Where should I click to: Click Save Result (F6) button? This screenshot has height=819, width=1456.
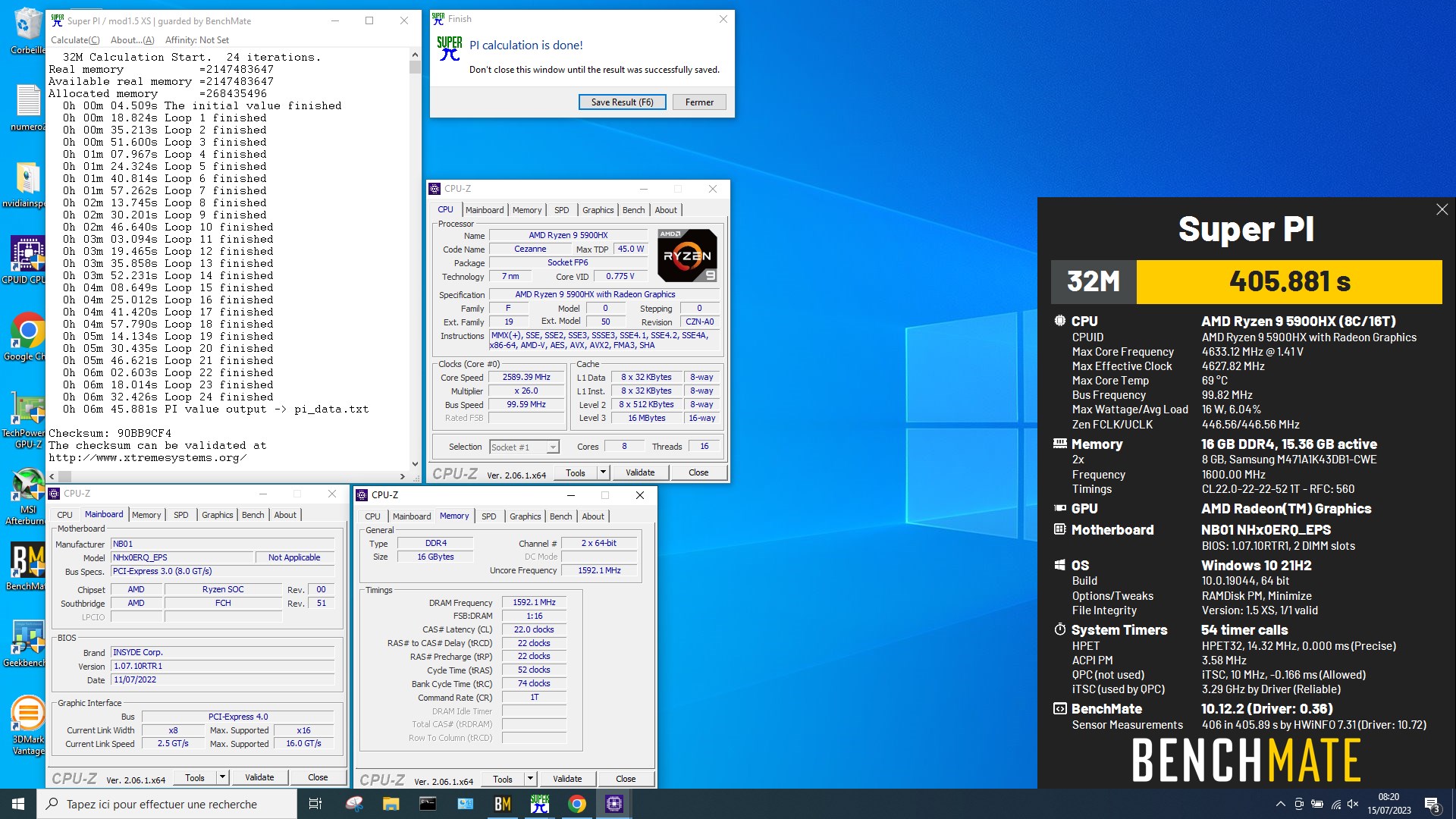point(622,102)
